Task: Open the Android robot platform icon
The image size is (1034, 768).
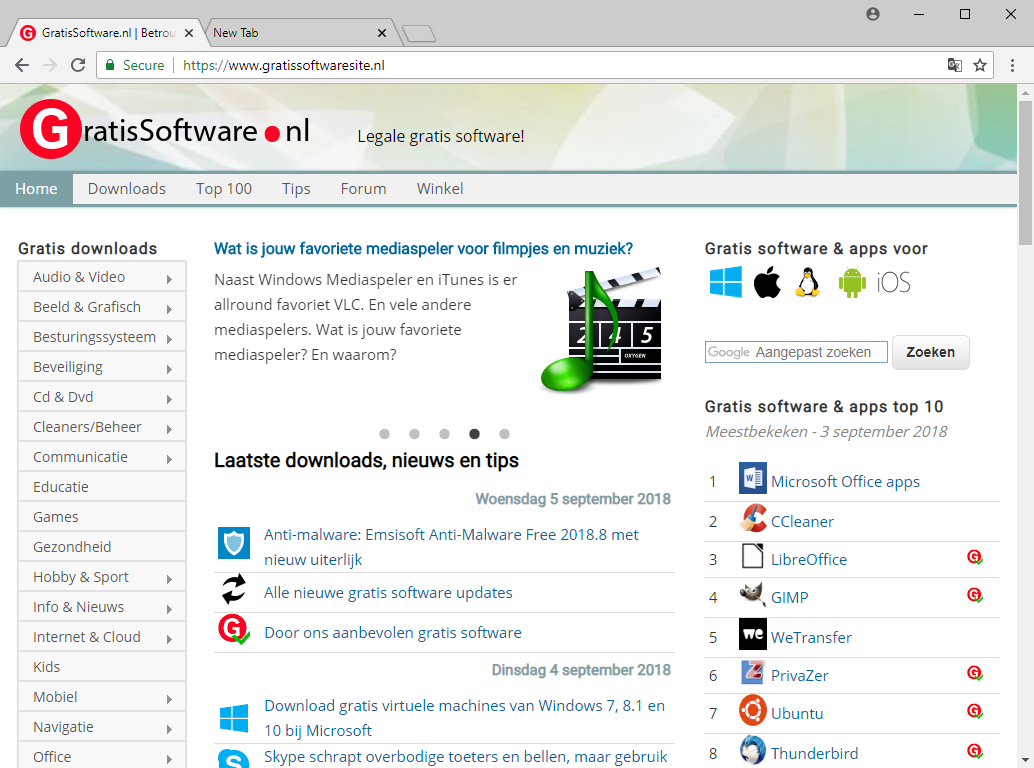Action: pos(852,282)
